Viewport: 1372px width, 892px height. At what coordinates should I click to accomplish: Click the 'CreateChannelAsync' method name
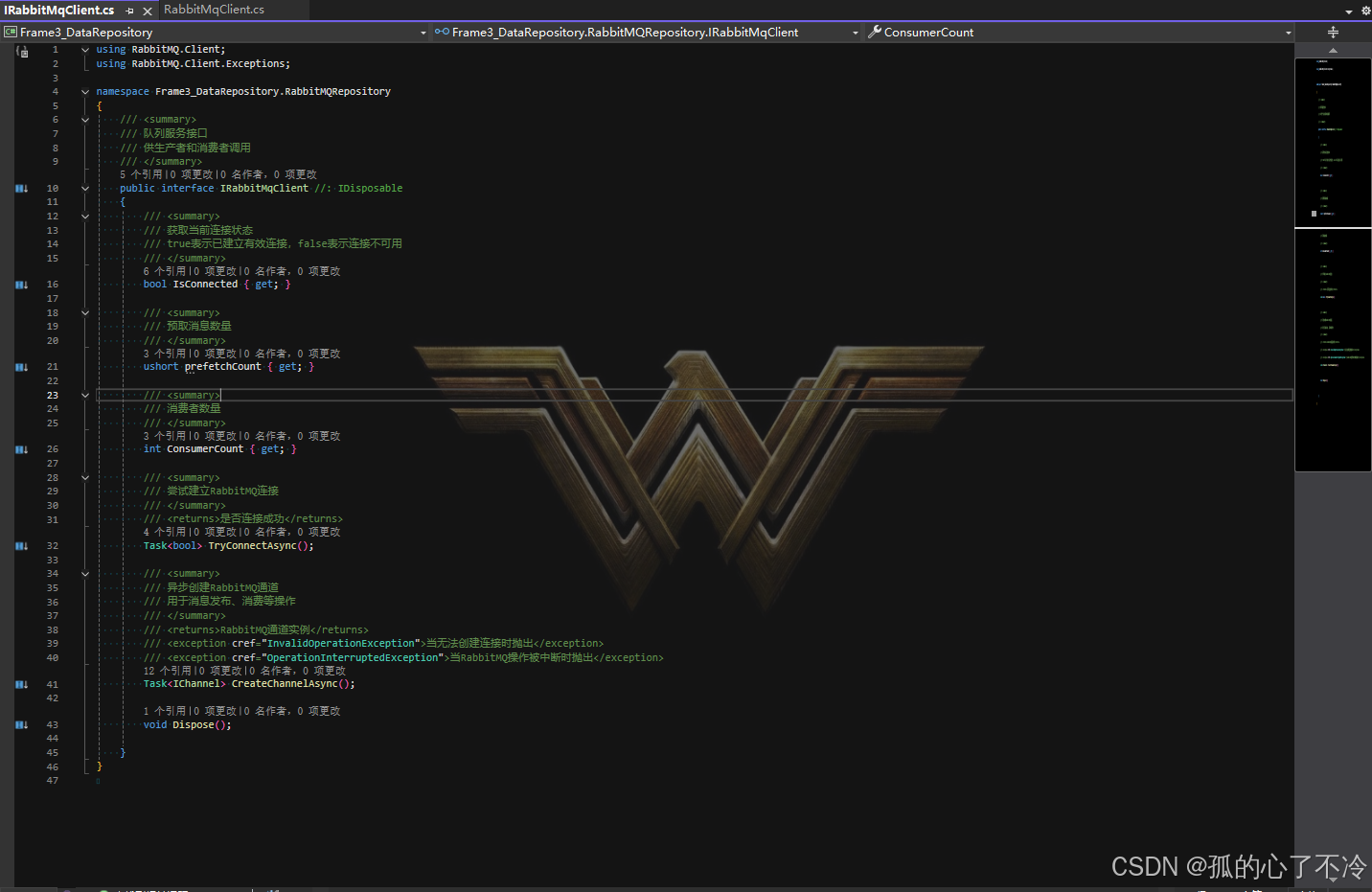[286, 684]
